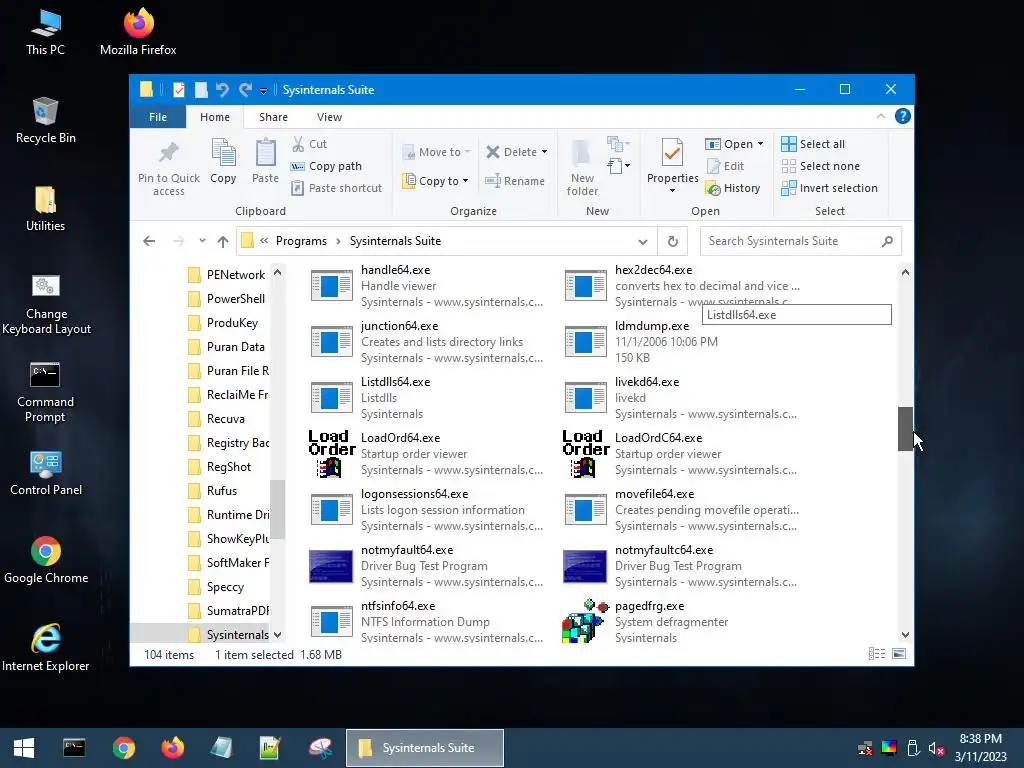Image resolution: width=1024 pixels, height=768 pixels.
Task: Open the Speccy folder in the tree
Action: click(225, 586)
